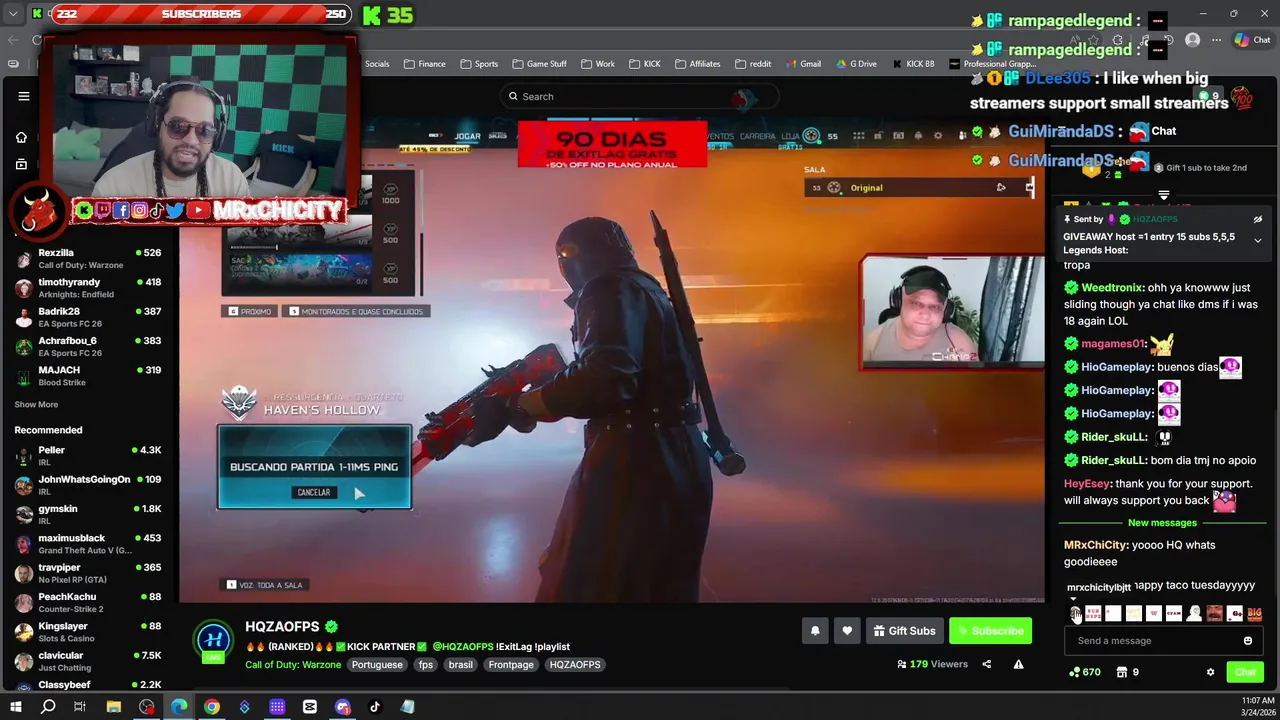
Task: Click the report warning triangle icon
Action: (1018, 664)
